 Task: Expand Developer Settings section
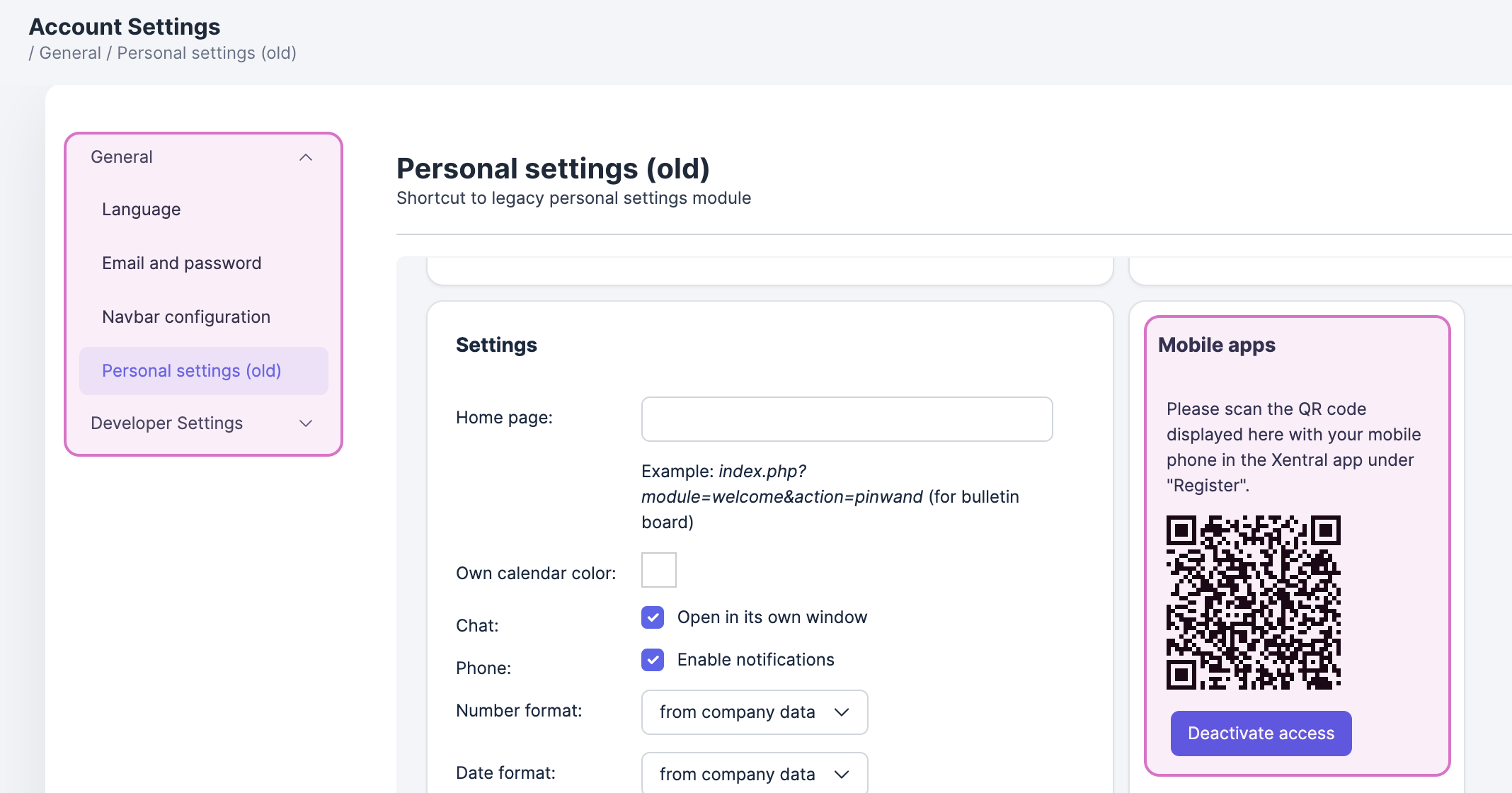tap(167, 423)
